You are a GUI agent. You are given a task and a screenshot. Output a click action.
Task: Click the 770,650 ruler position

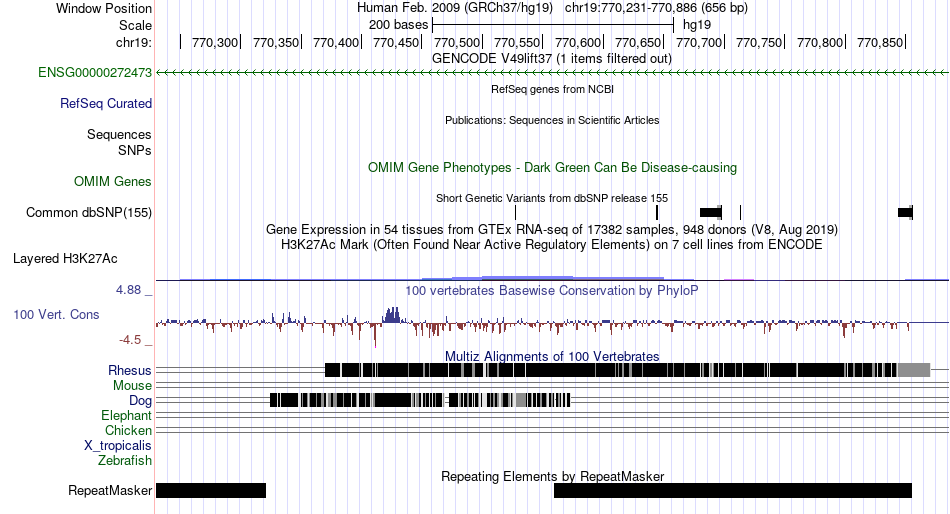pyautogui.click(x=638, y=42)
